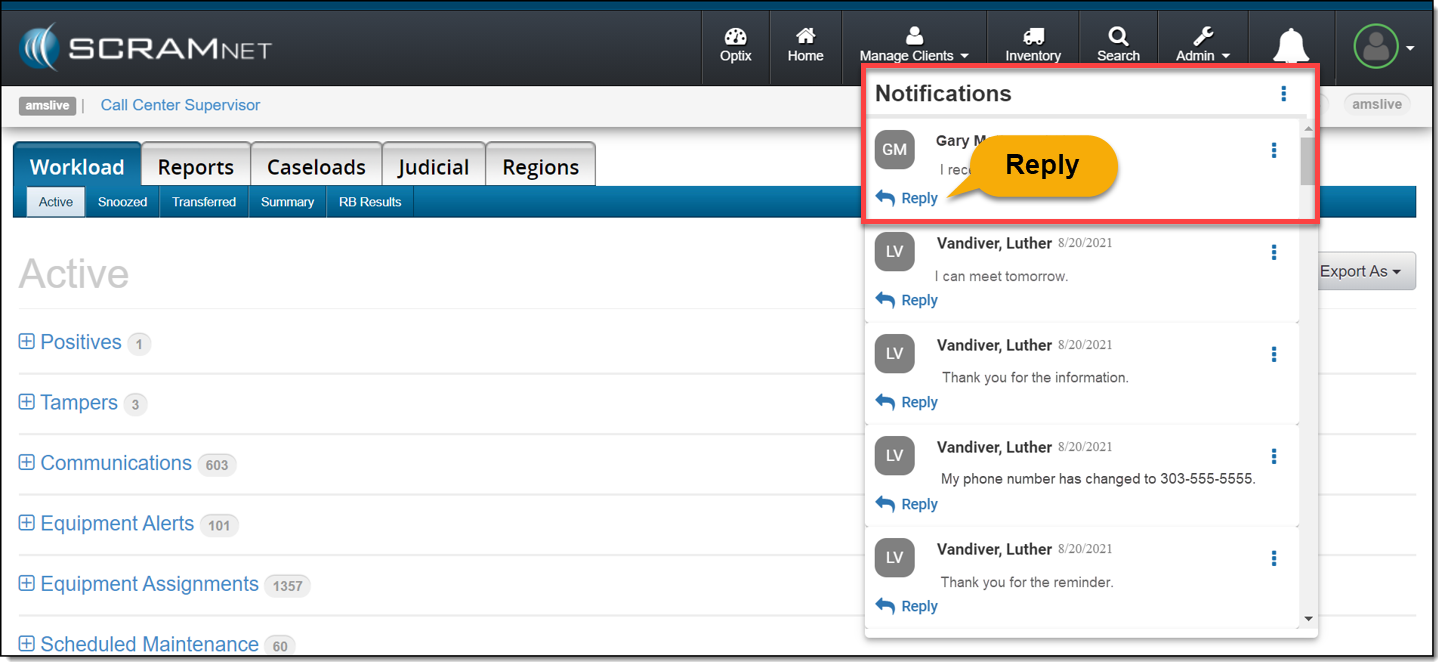The width and height of the screenshot is (1438, 662).
Task: Click the notifications scrollbar down arrow
Action: point(1308,619)
